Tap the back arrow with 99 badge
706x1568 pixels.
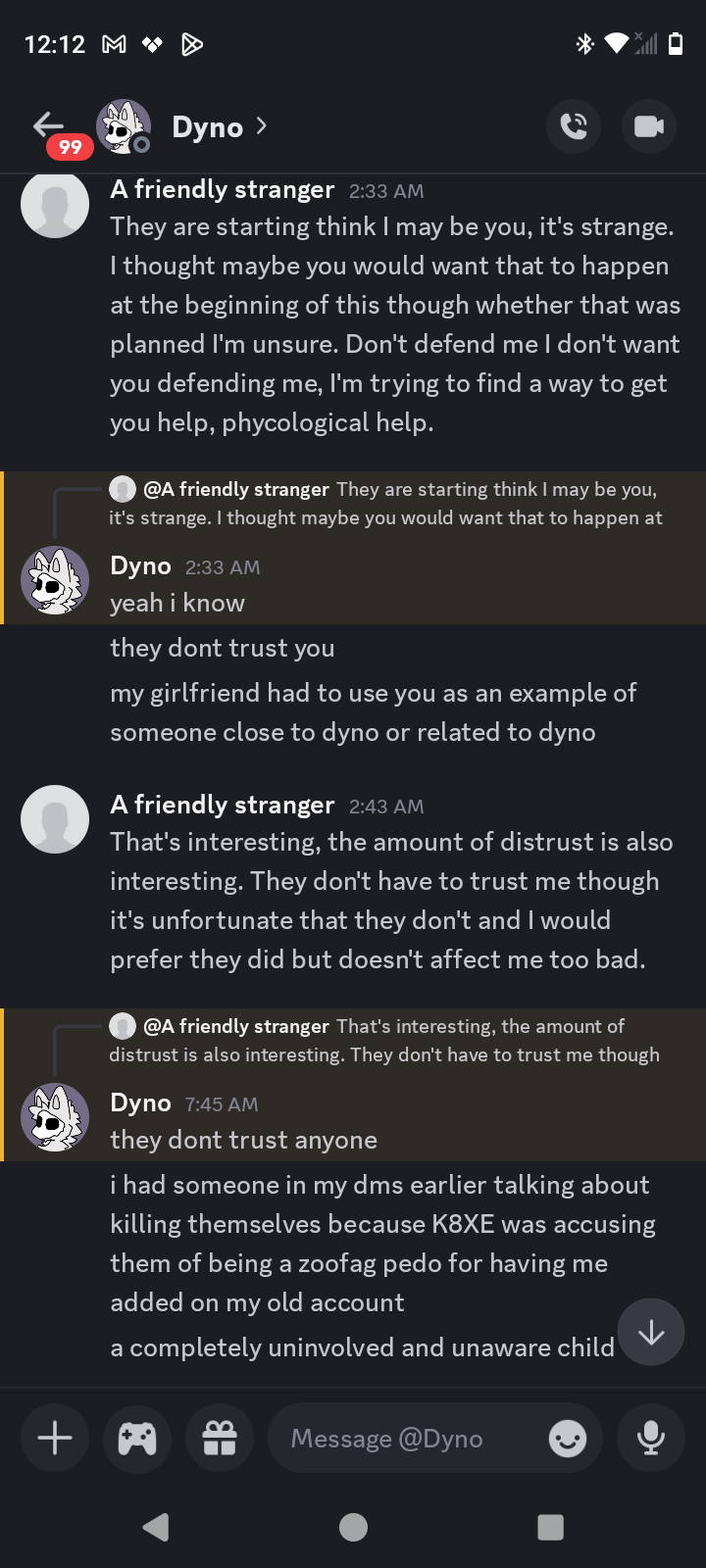click(x=49, y=126)
